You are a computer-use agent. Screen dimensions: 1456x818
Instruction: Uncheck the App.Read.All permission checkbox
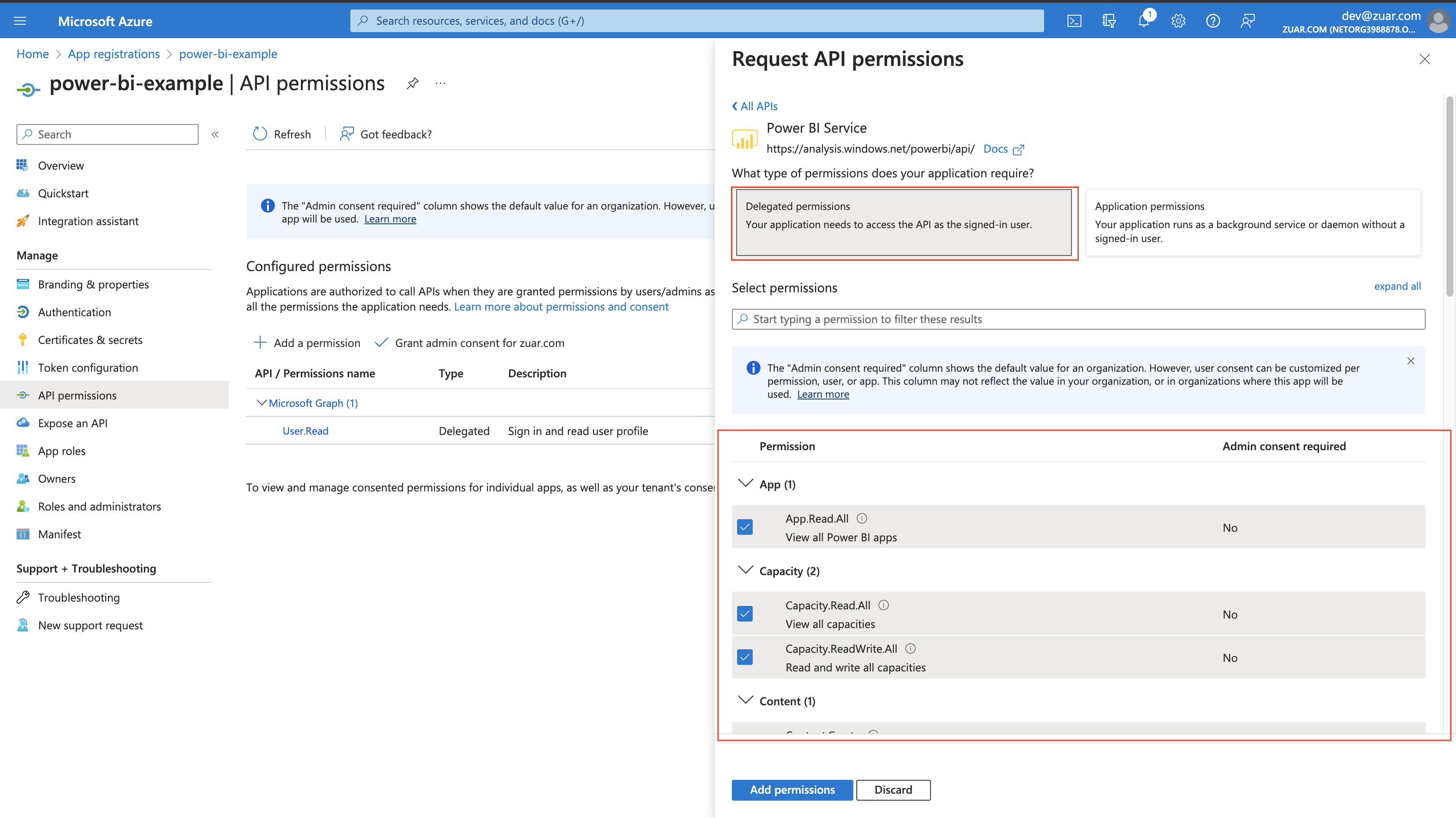[x=745, y=527]
